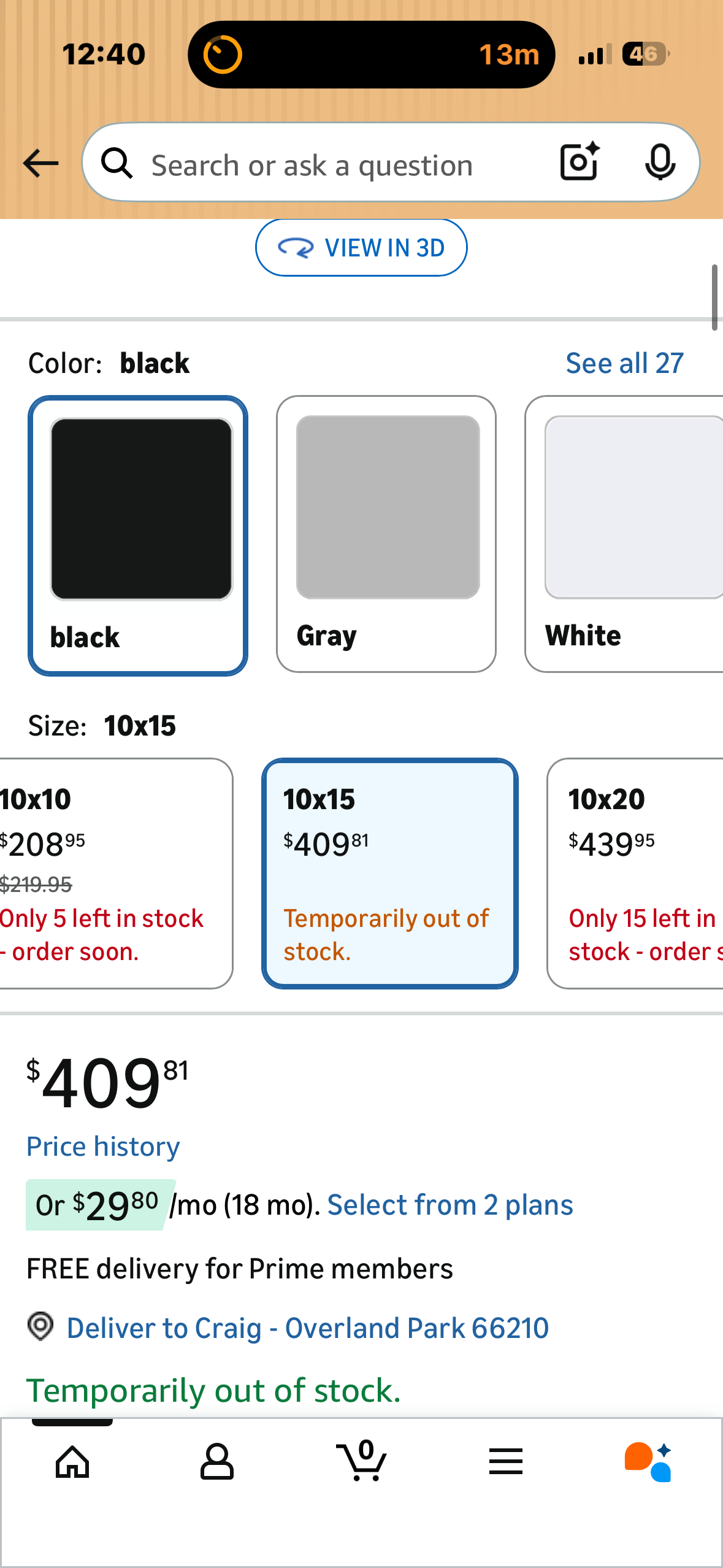Screen dimensions: 723x1568
Task: Tap the microphone voice search icon
Action: pyautogui.click(x=660, y=163)
